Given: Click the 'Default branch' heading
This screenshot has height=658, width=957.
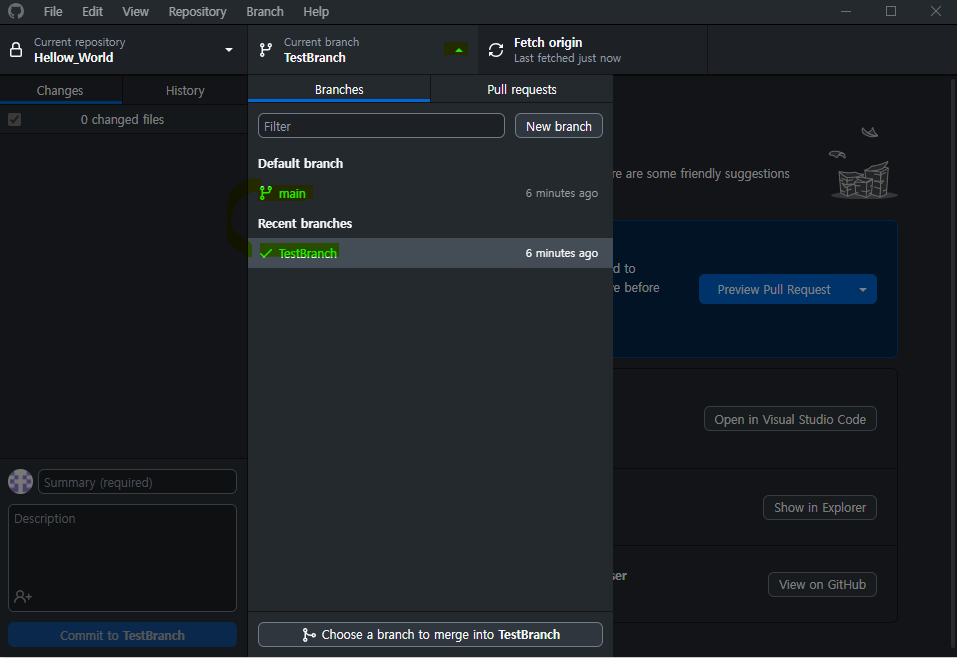Looking at the screenshot, I should [x=300, y=164].
